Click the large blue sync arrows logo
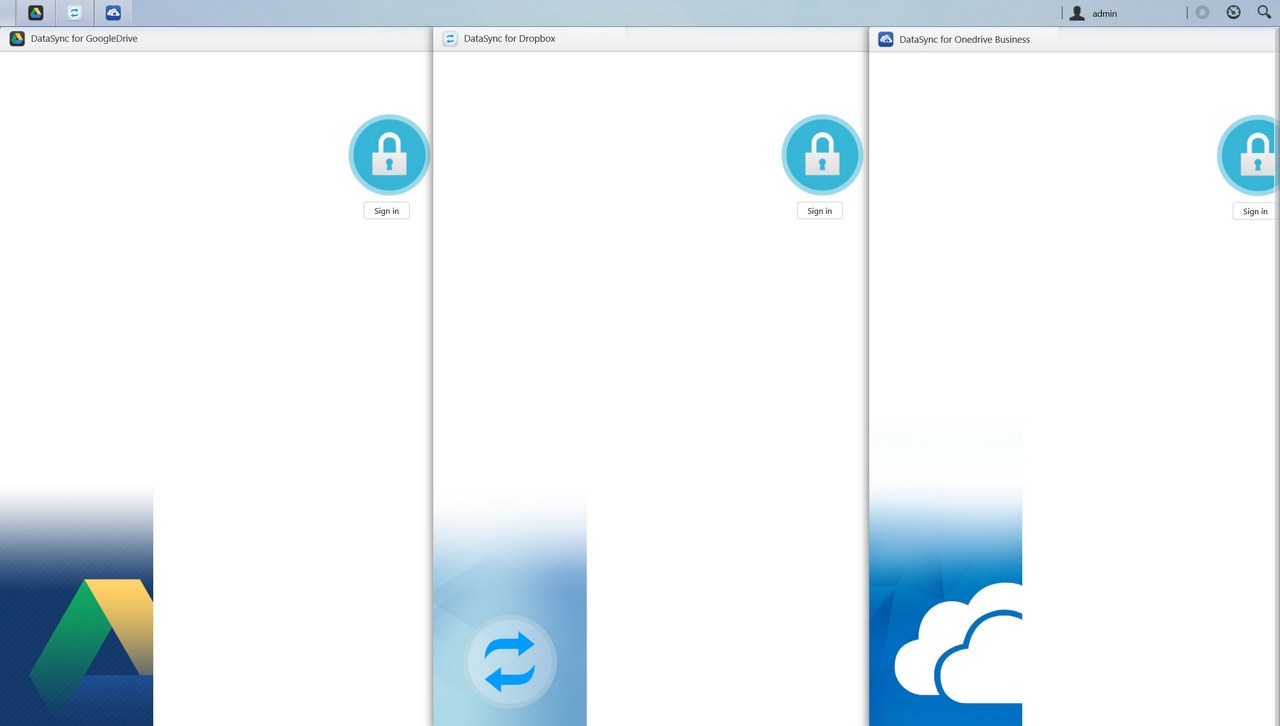This screenshot has height=726, width=1280. tap(511, 660)
